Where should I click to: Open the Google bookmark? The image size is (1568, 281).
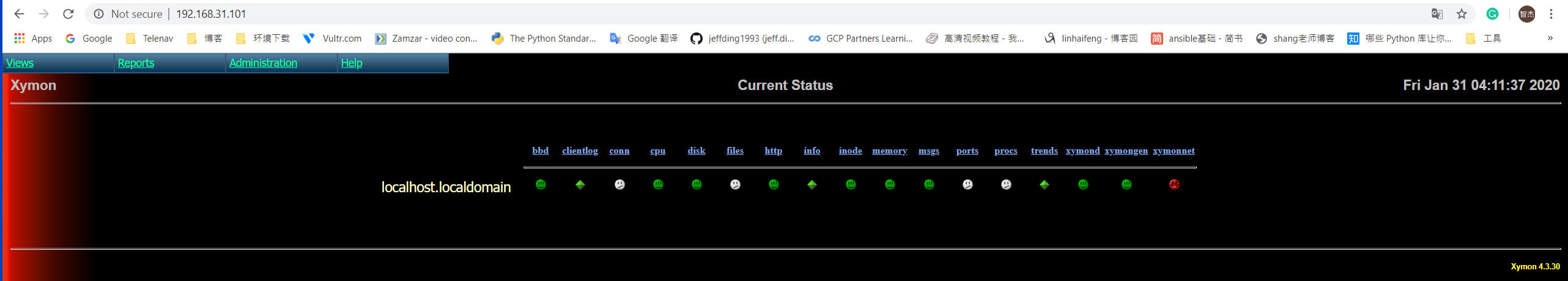[x=89, y=38]
